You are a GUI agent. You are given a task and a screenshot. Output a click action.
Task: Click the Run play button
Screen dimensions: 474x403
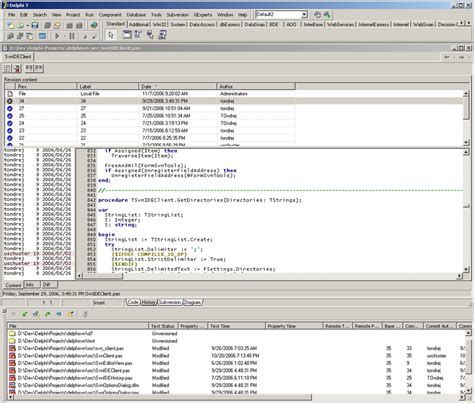(x=57, y=36)
